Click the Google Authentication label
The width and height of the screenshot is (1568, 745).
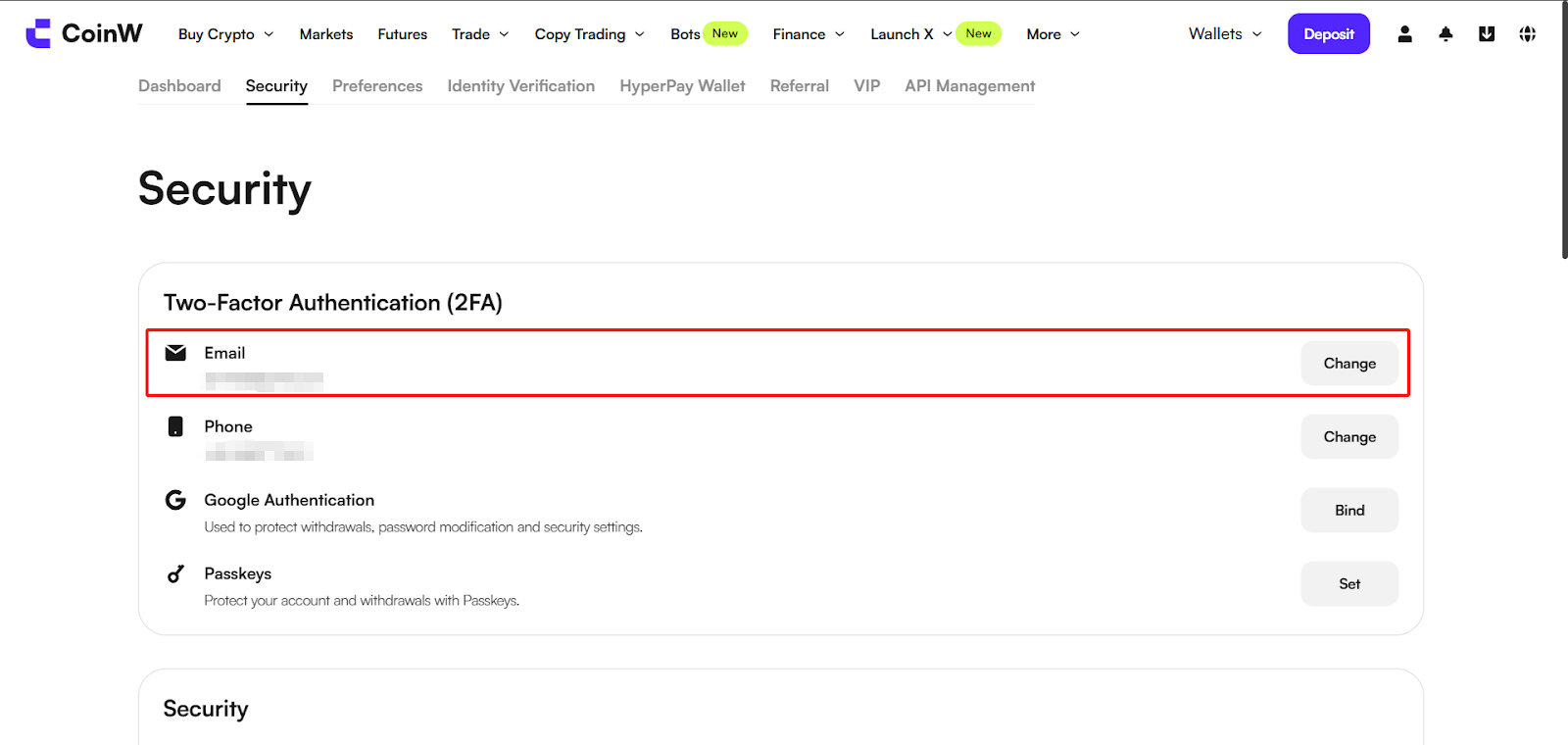289,500
